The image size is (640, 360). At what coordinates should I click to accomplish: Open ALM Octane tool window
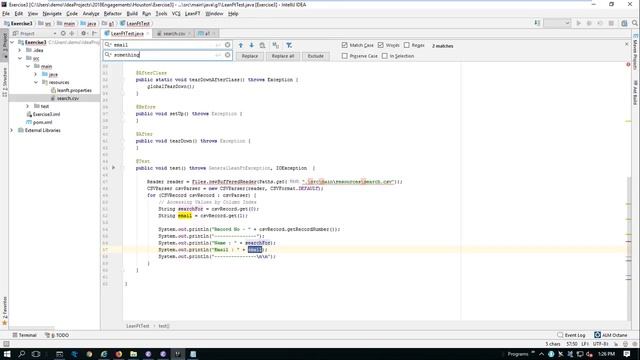[x=611, y=335]
